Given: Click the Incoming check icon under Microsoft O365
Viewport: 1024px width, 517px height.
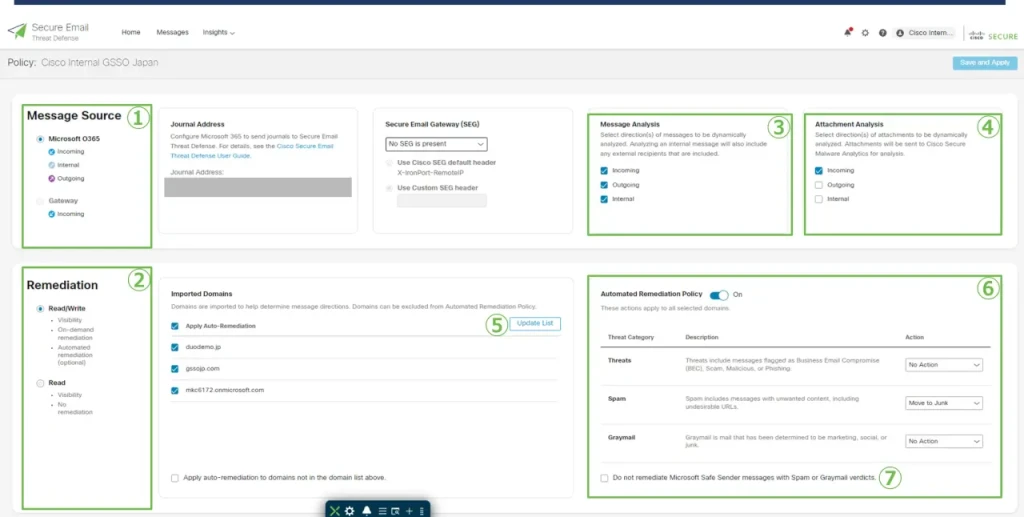Looking at the screenshot, I should [x=52, y=151].
